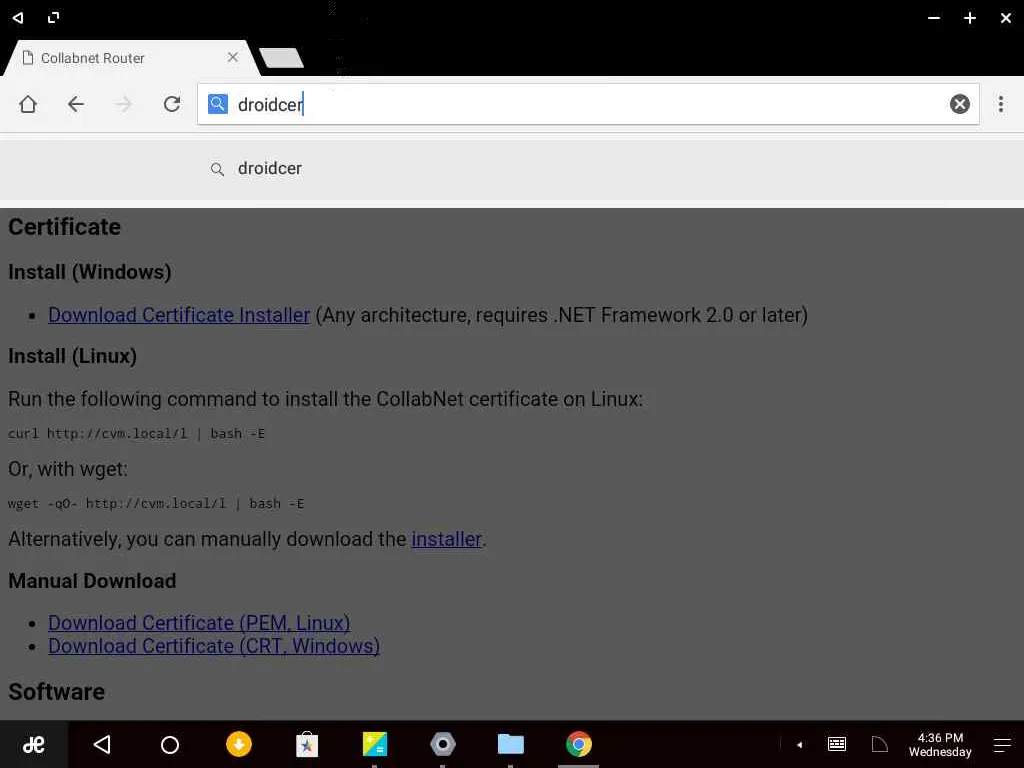The height and width of the screenshot is (768, 1024).
Task: Download Certificate (CRT, Windows)
Action: 214,646
